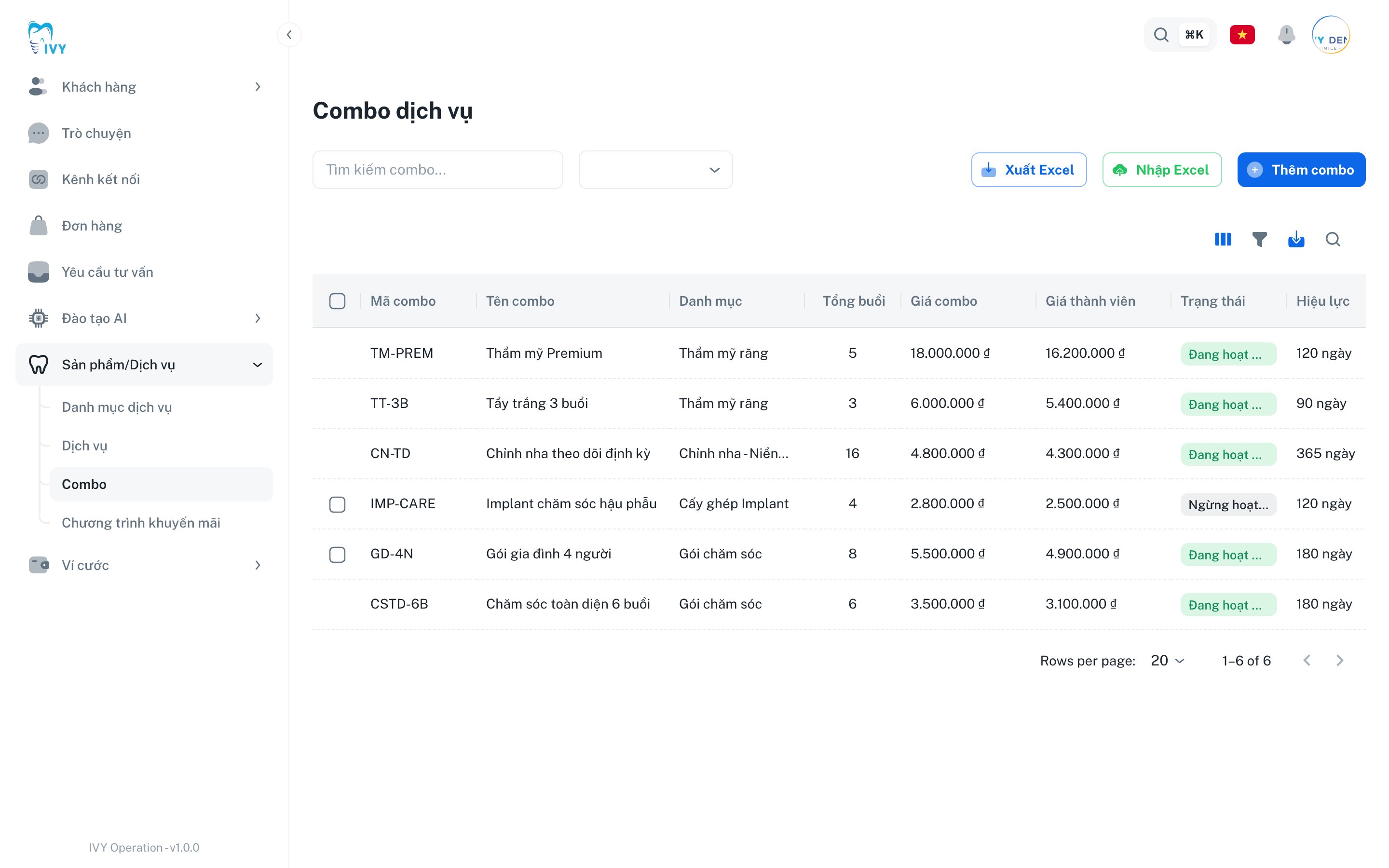Sort by Giá thành viên column header
1389x868 pixels.
(x=1090, y=301)
